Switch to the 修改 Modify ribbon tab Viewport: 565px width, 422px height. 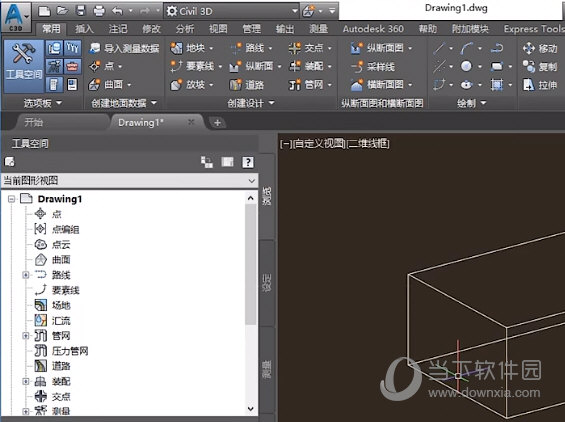click(x=151, y=28)
